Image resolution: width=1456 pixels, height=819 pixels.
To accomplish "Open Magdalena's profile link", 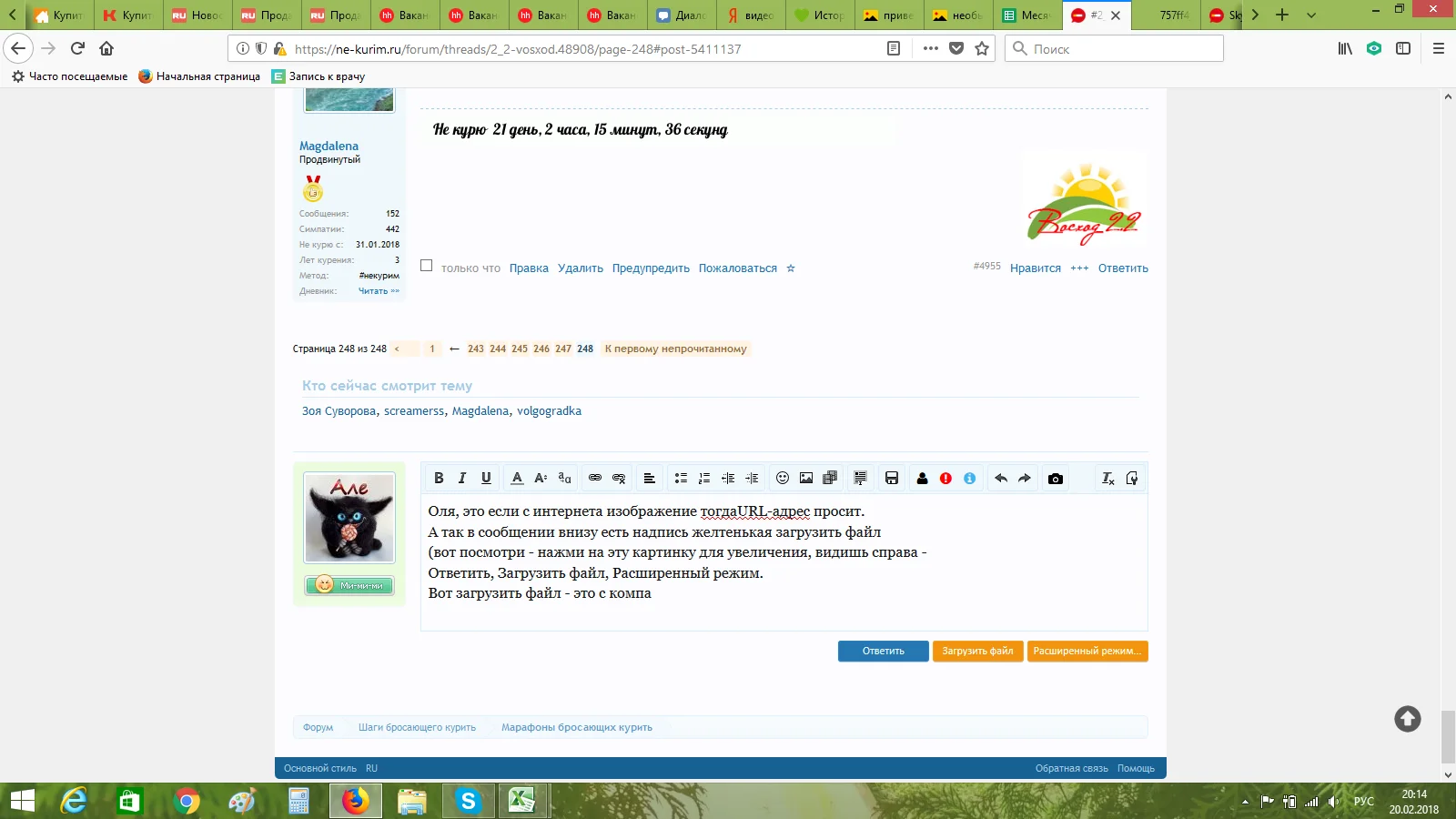I will (x=329, y=146).
